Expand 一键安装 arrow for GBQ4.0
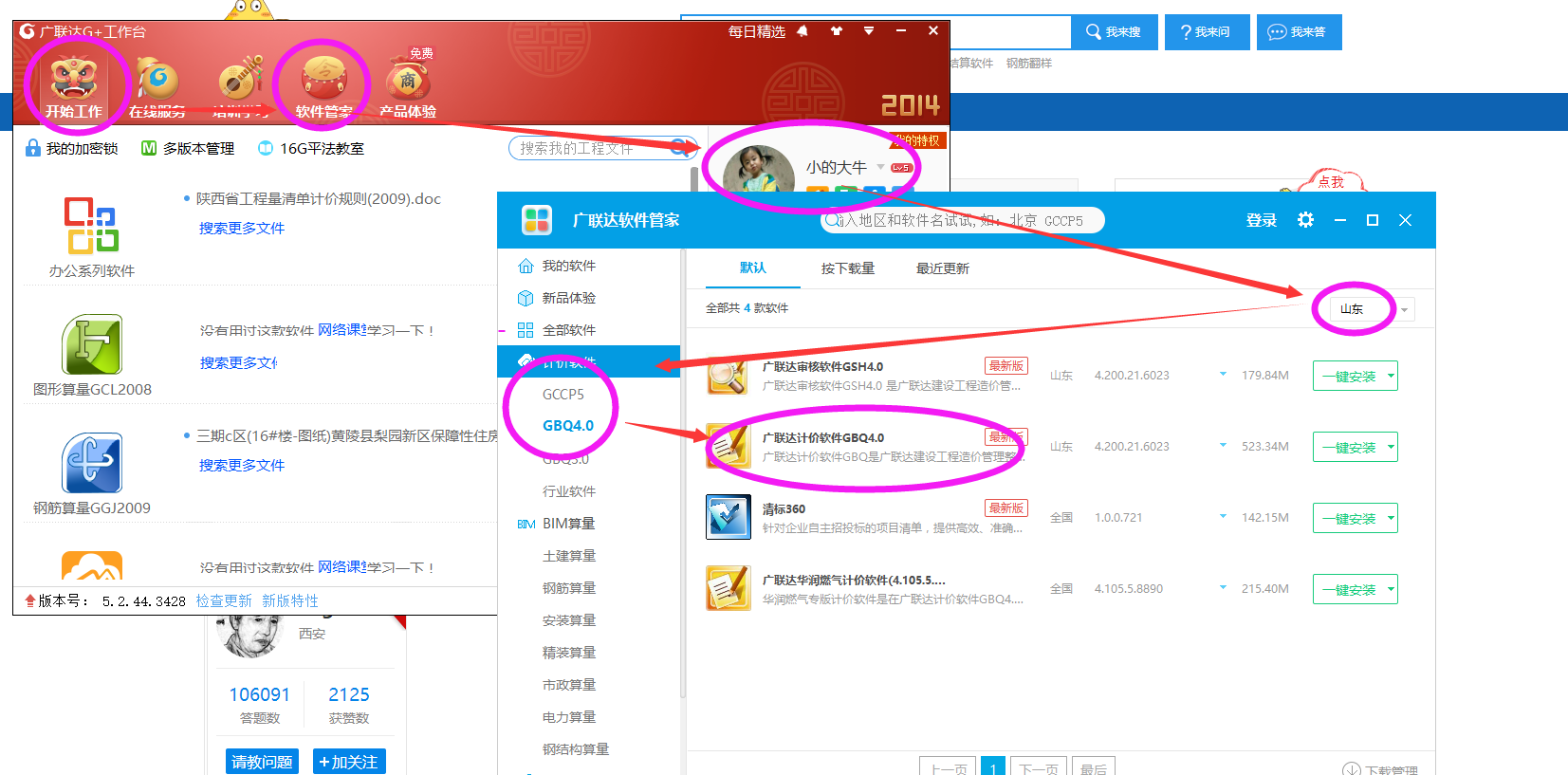1568x775 pixels. pos(1391,447)
